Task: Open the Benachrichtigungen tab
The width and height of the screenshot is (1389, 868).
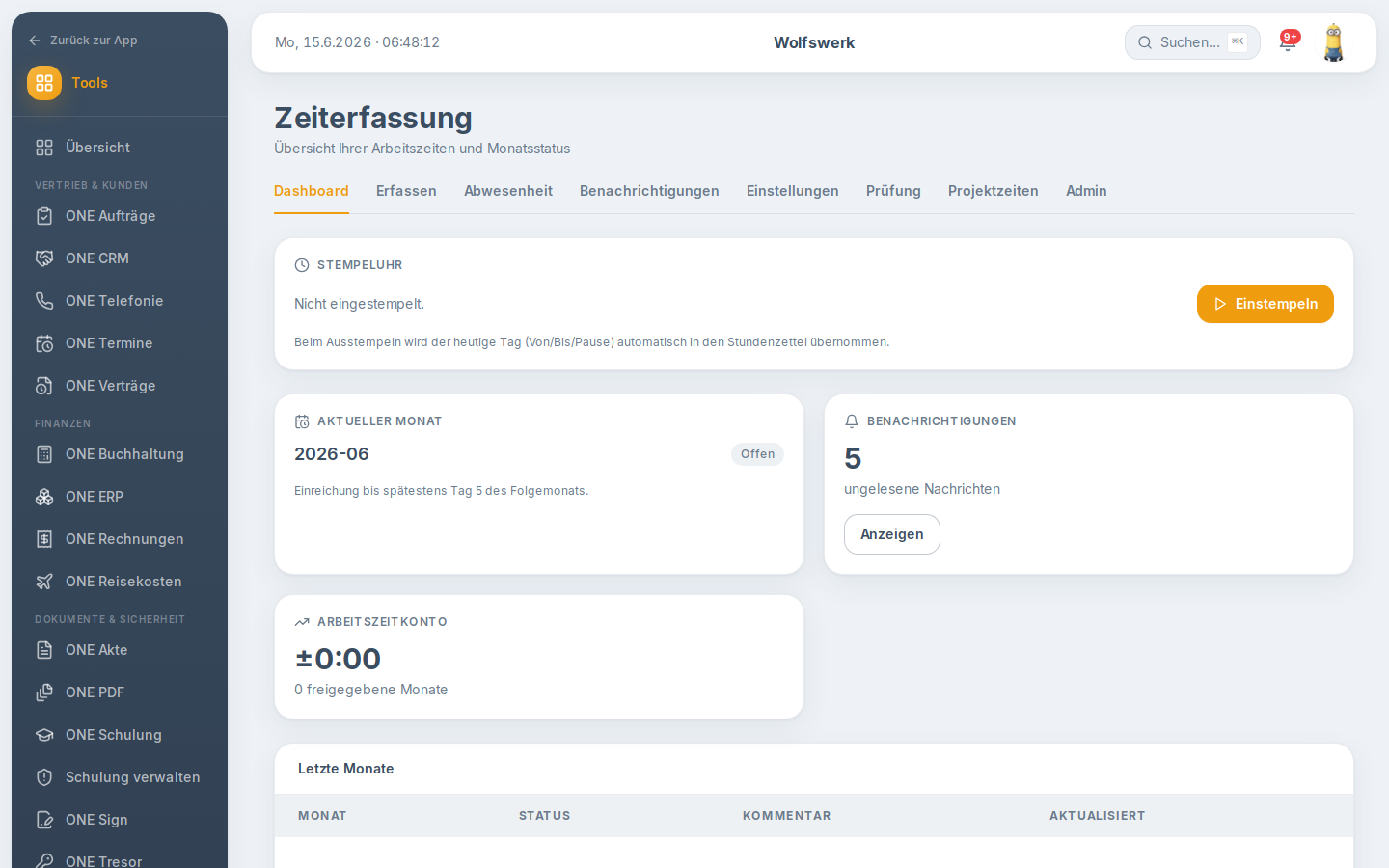Action: (649, 191)
